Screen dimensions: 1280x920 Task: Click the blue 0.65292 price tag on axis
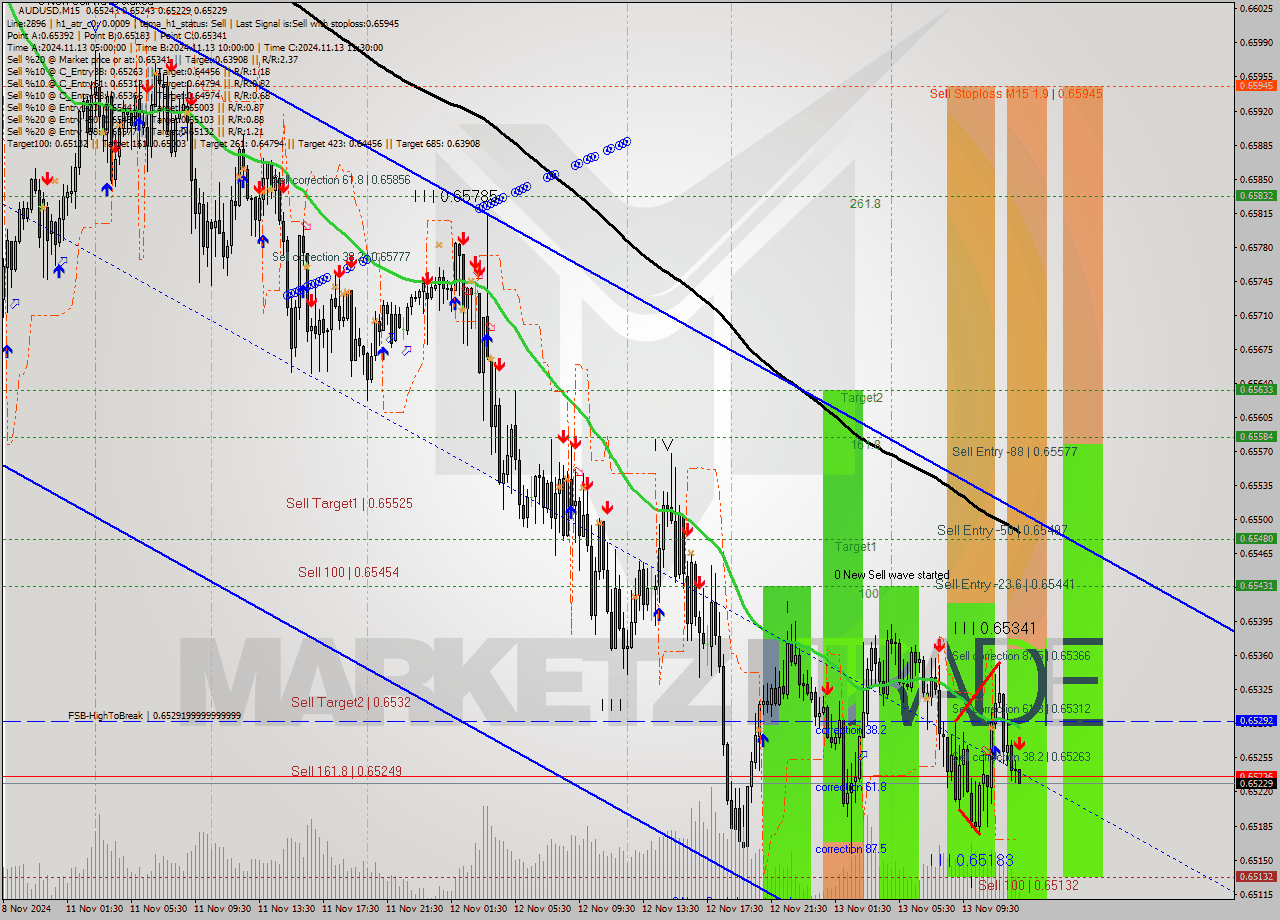[x=1256, y=720]
